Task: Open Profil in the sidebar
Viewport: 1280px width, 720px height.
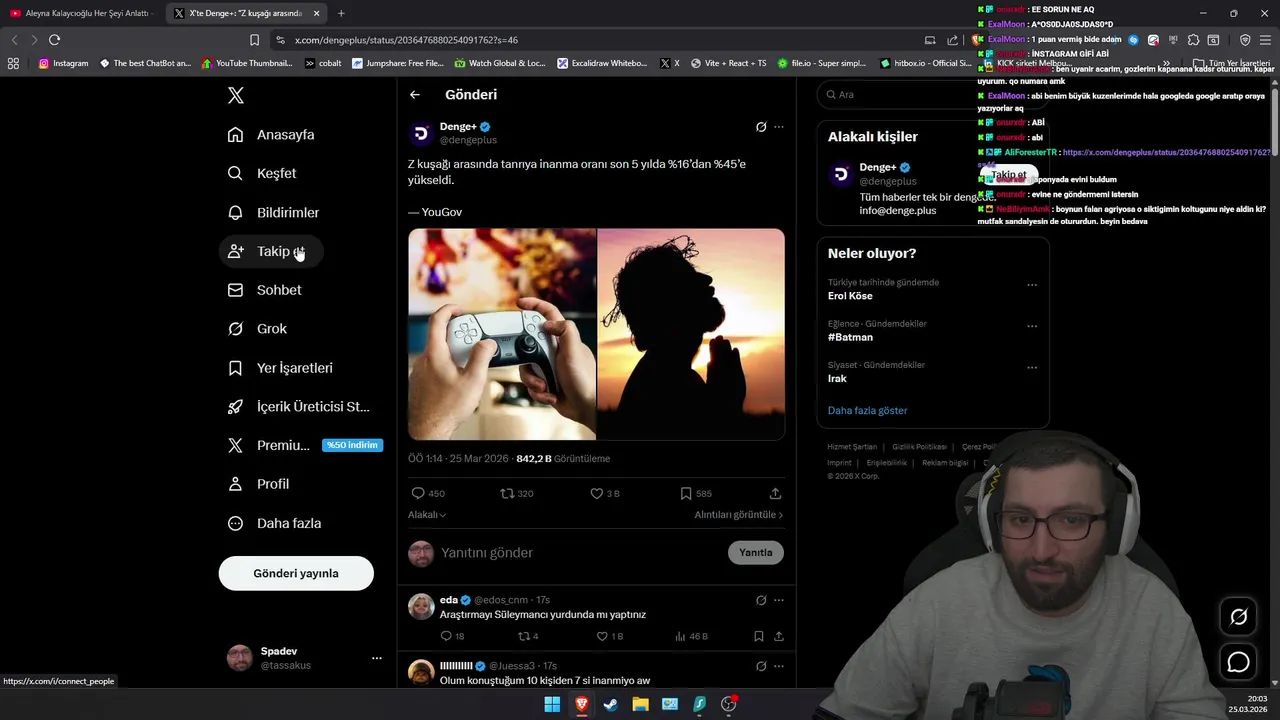Action: [x=258, y=484]
